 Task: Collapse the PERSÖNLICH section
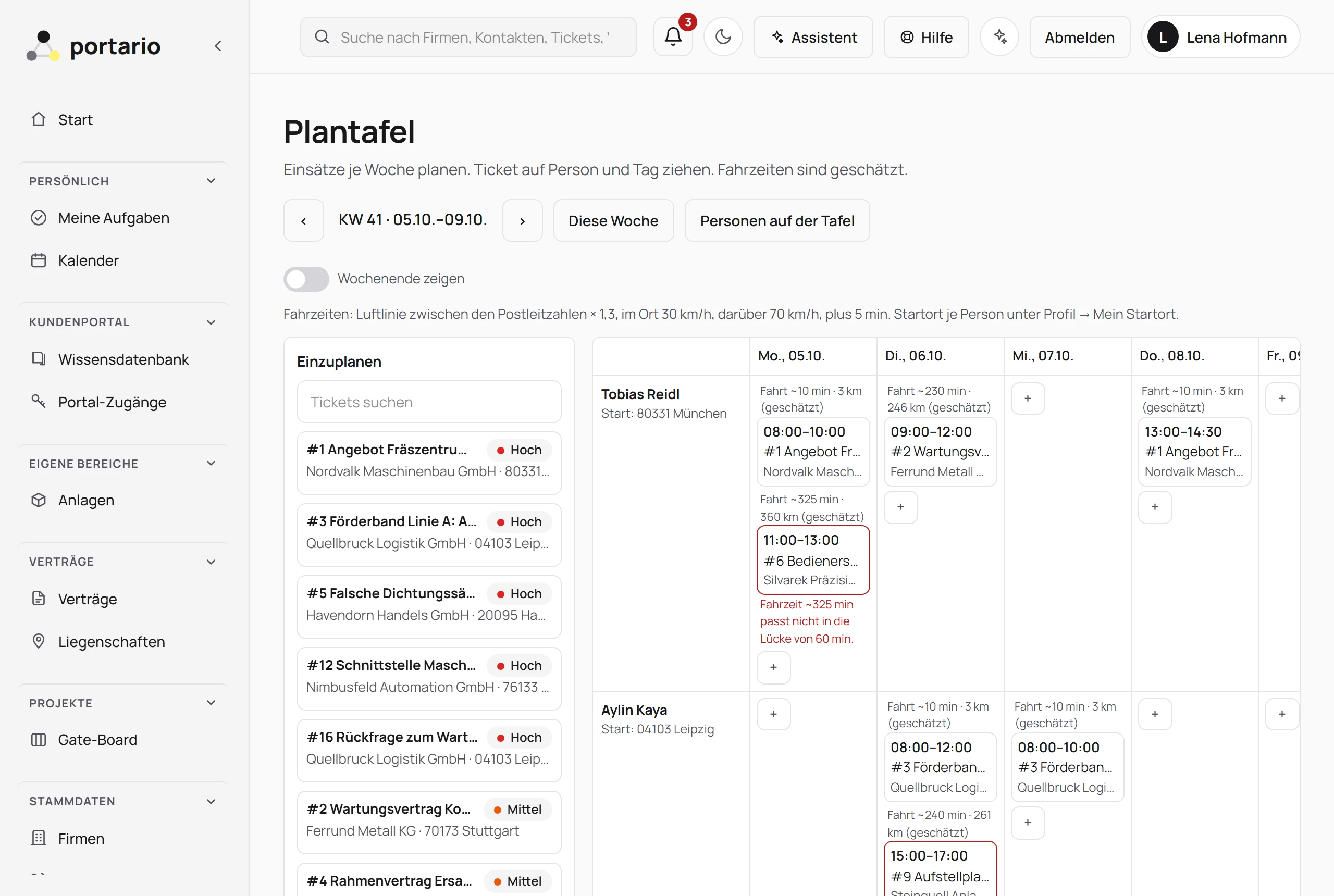point(211,181)
